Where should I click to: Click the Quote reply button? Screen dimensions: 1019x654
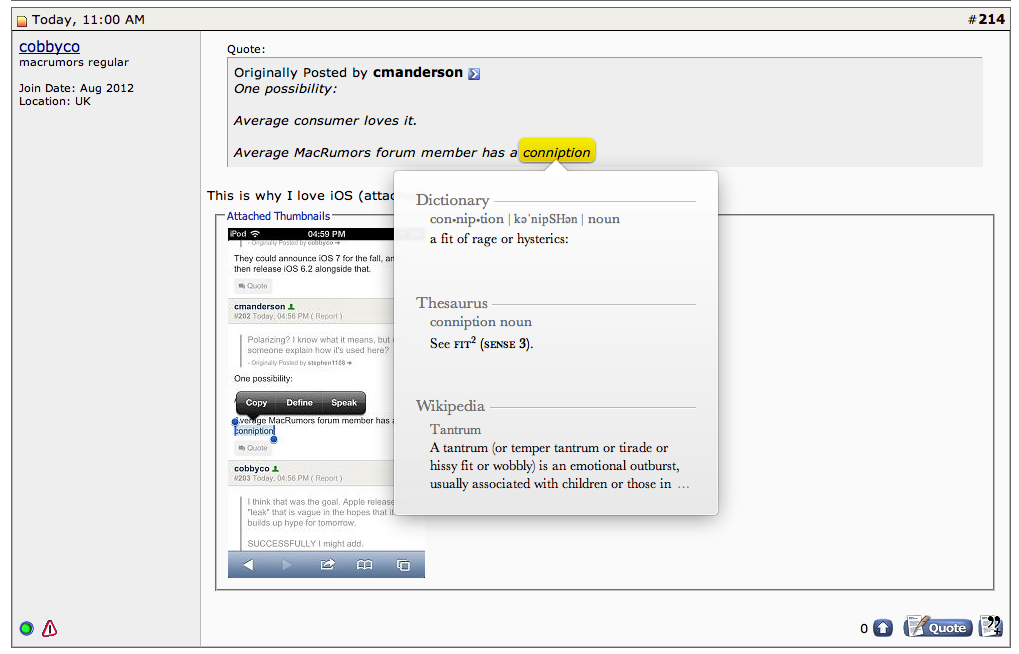[x=938, y=627]
